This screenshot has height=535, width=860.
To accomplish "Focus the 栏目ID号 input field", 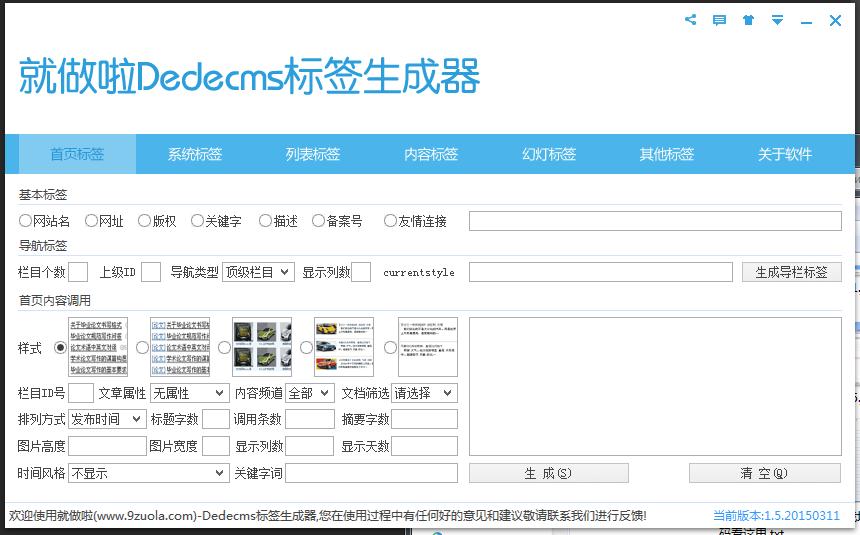I will [x=81, y=393].
